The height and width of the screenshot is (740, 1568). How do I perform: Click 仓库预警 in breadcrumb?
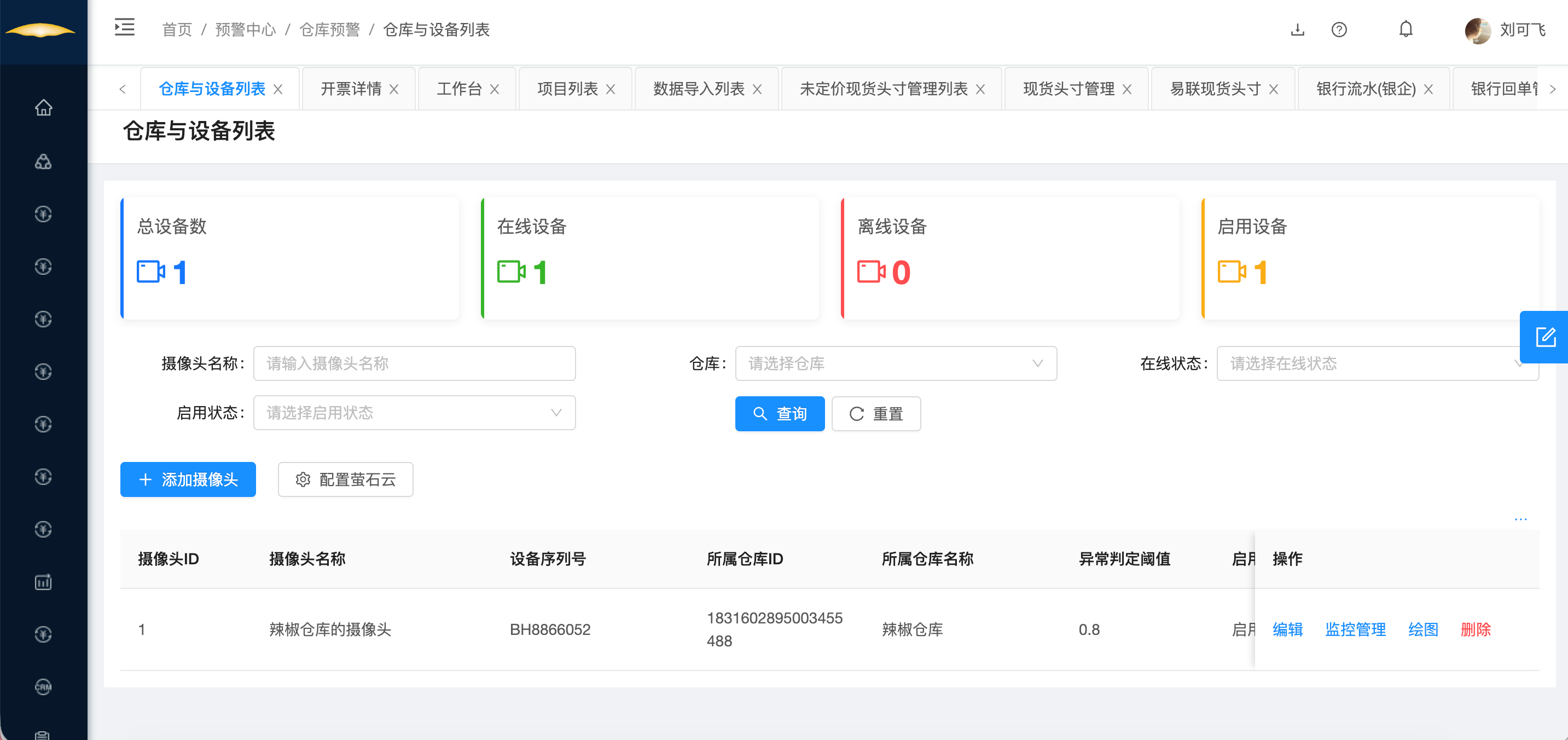[329, 29]
